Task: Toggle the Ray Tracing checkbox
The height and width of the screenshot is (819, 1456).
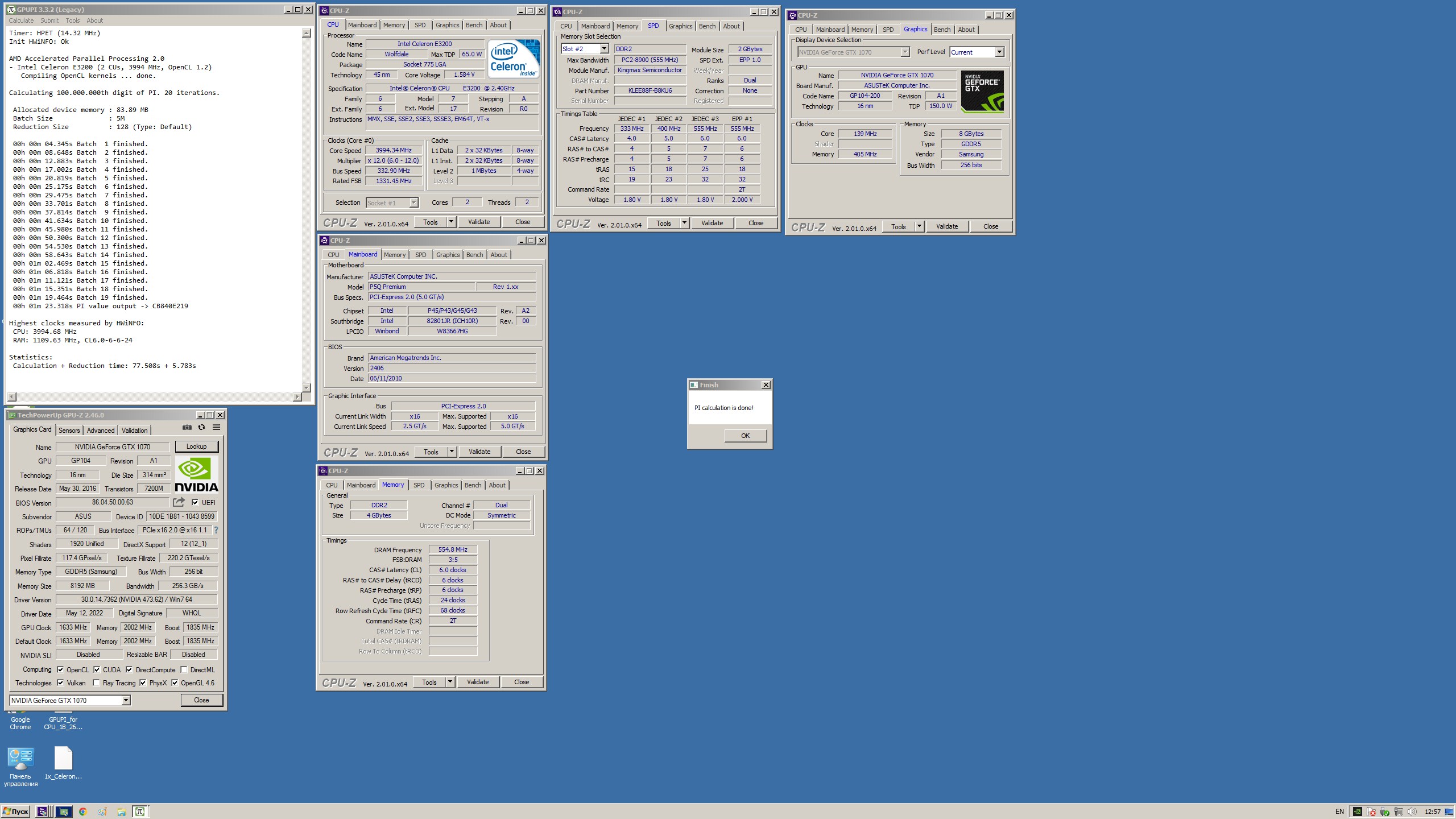Action: coord(96,682)
